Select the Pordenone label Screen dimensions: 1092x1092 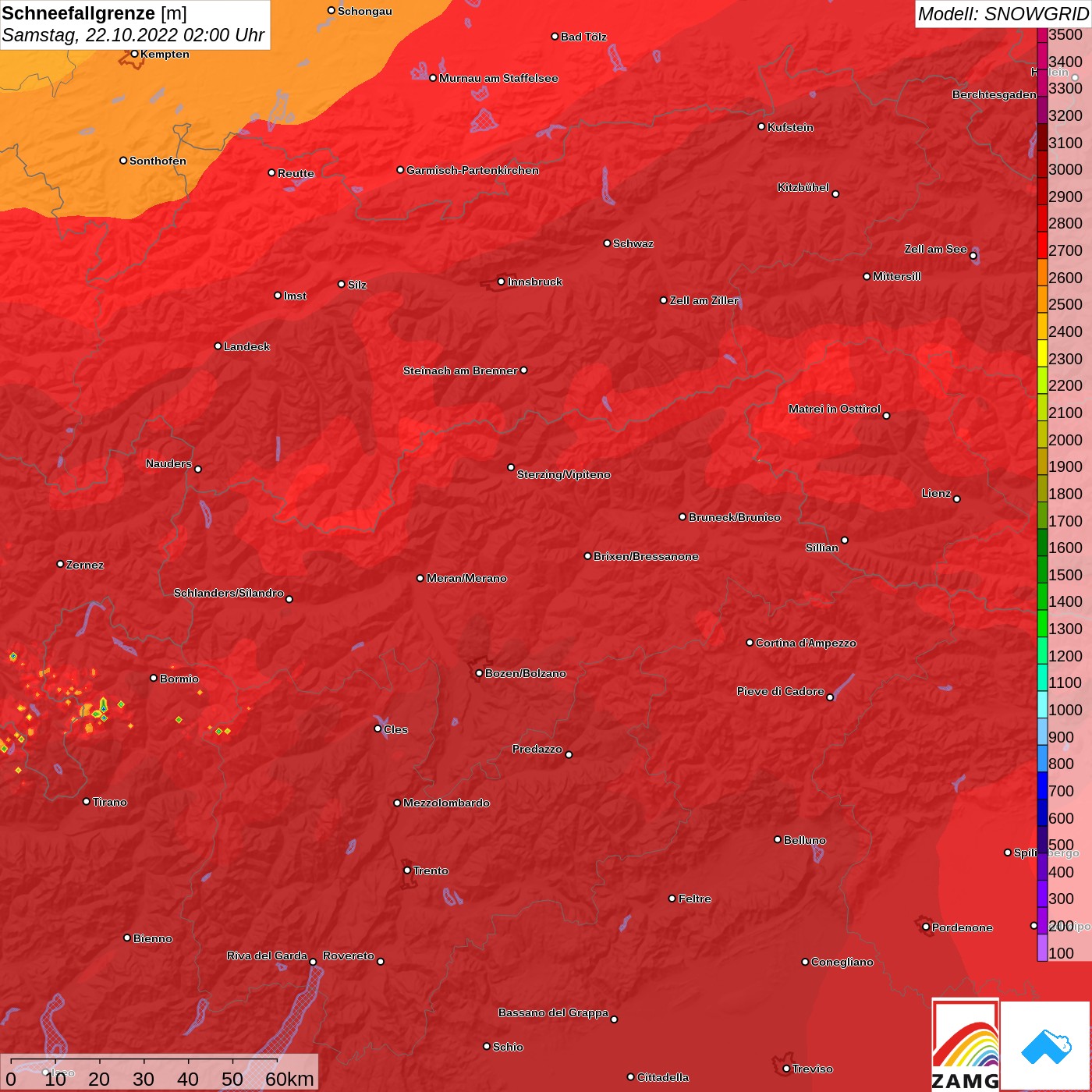(x=962, y=927)
